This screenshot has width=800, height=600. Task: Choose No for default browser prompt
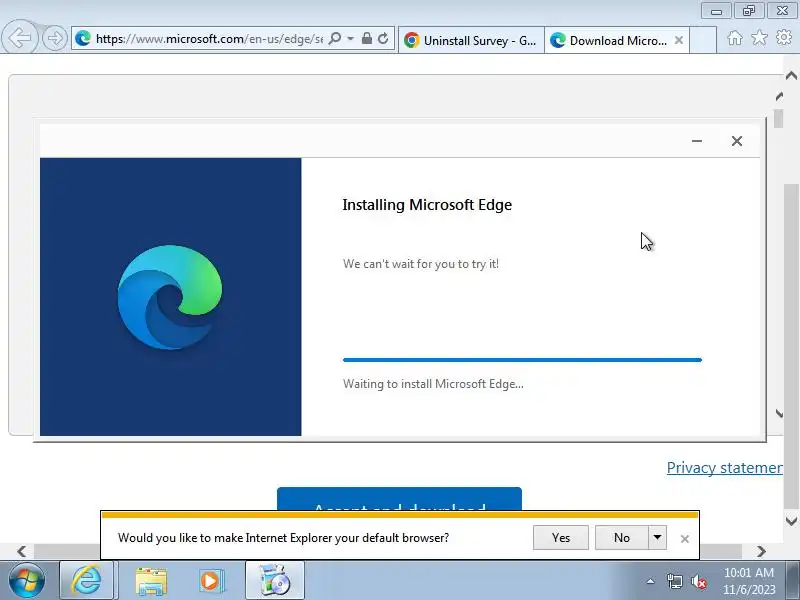tap(622, 538)
